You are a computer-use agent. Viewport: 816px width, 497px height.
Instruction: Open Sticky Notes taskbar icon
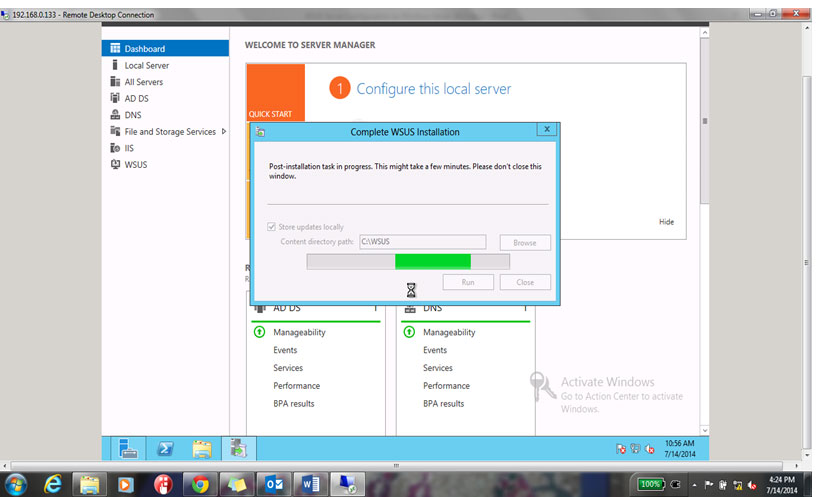point(237,485)
